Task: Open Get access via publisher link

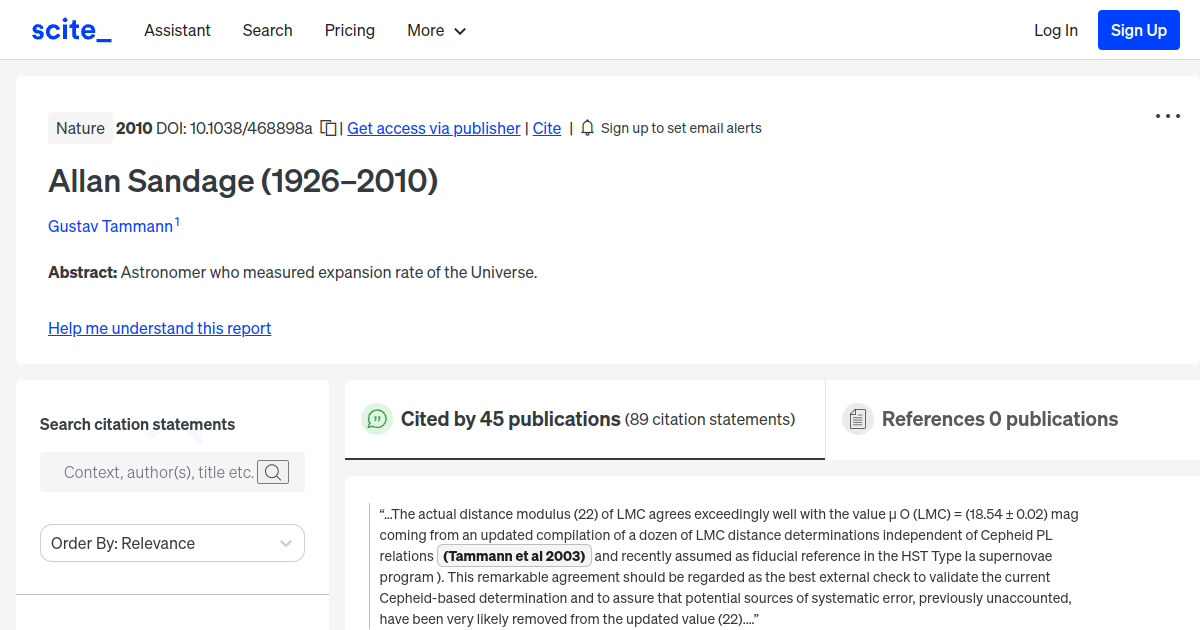Action: [433, 128]
